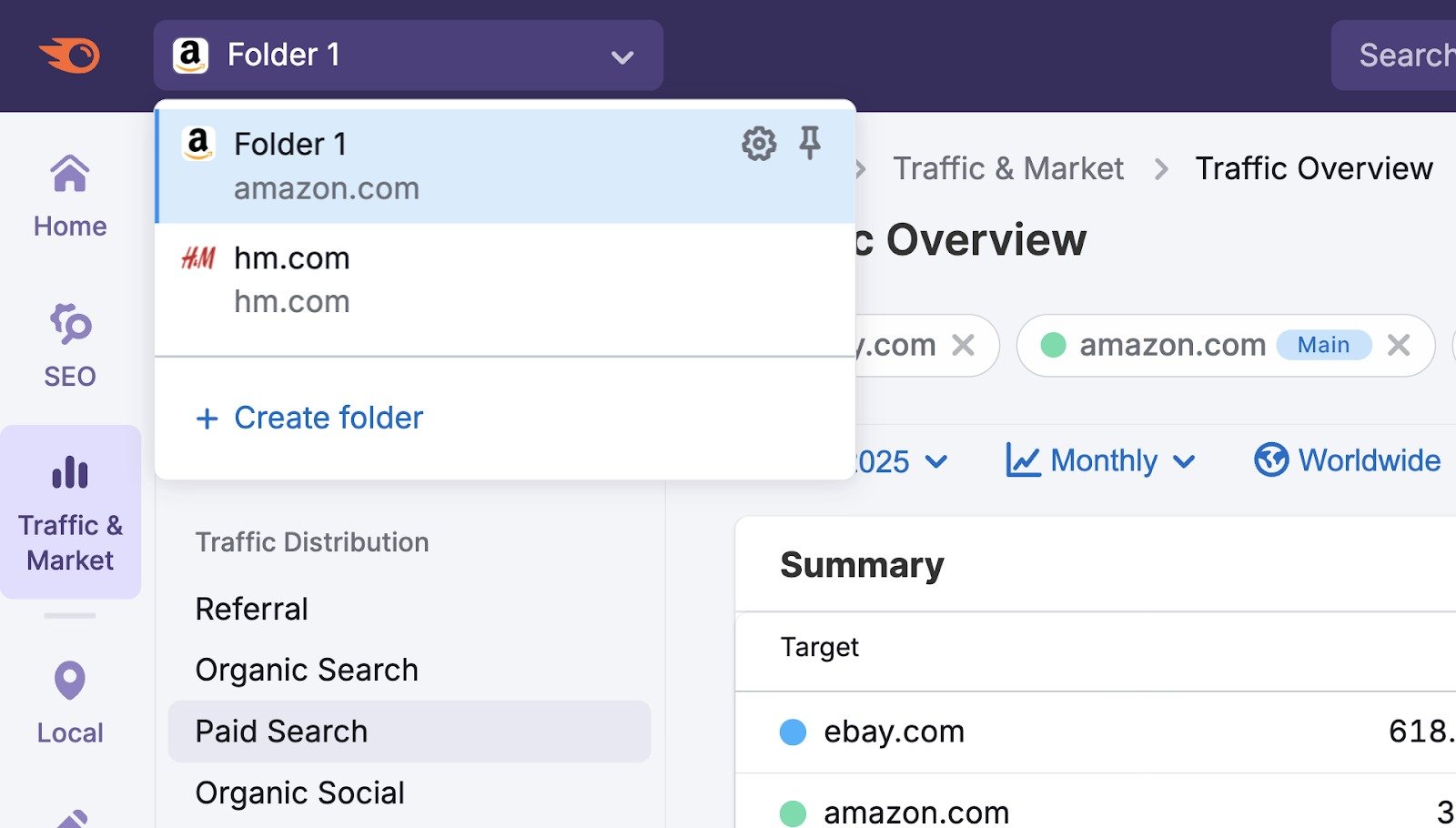Open Traffic & Market breadcrumb link
The image size is (1456, 828).
point(1008,168)
